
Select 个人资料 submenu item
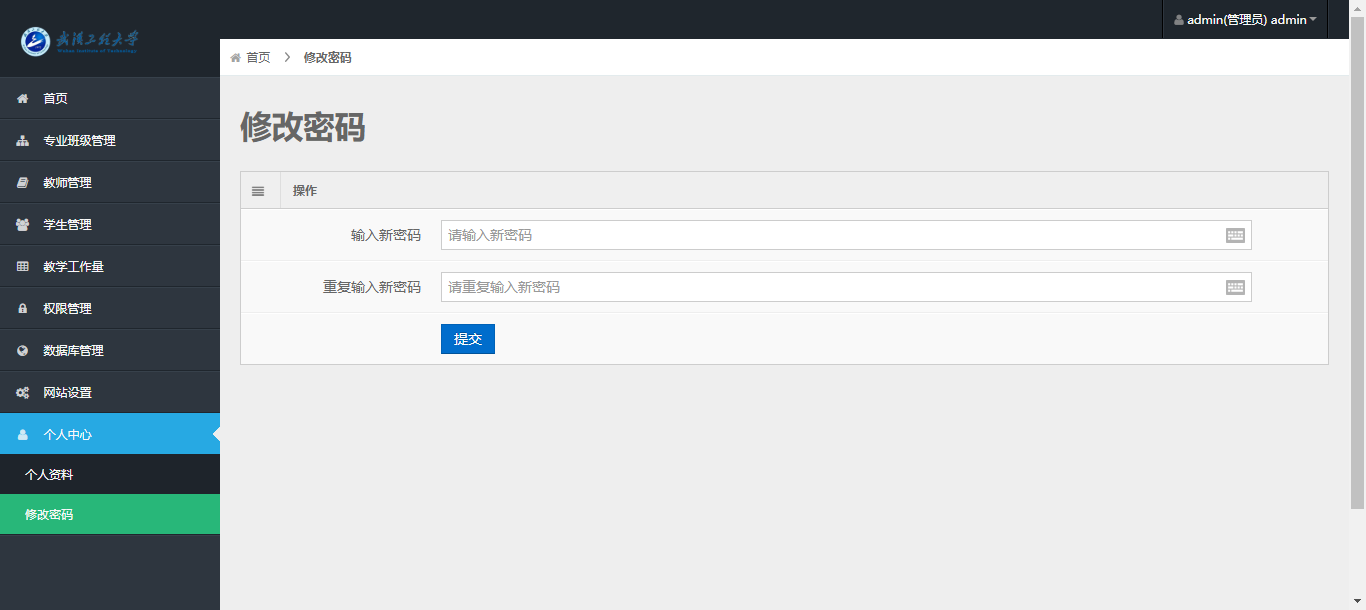49,475
